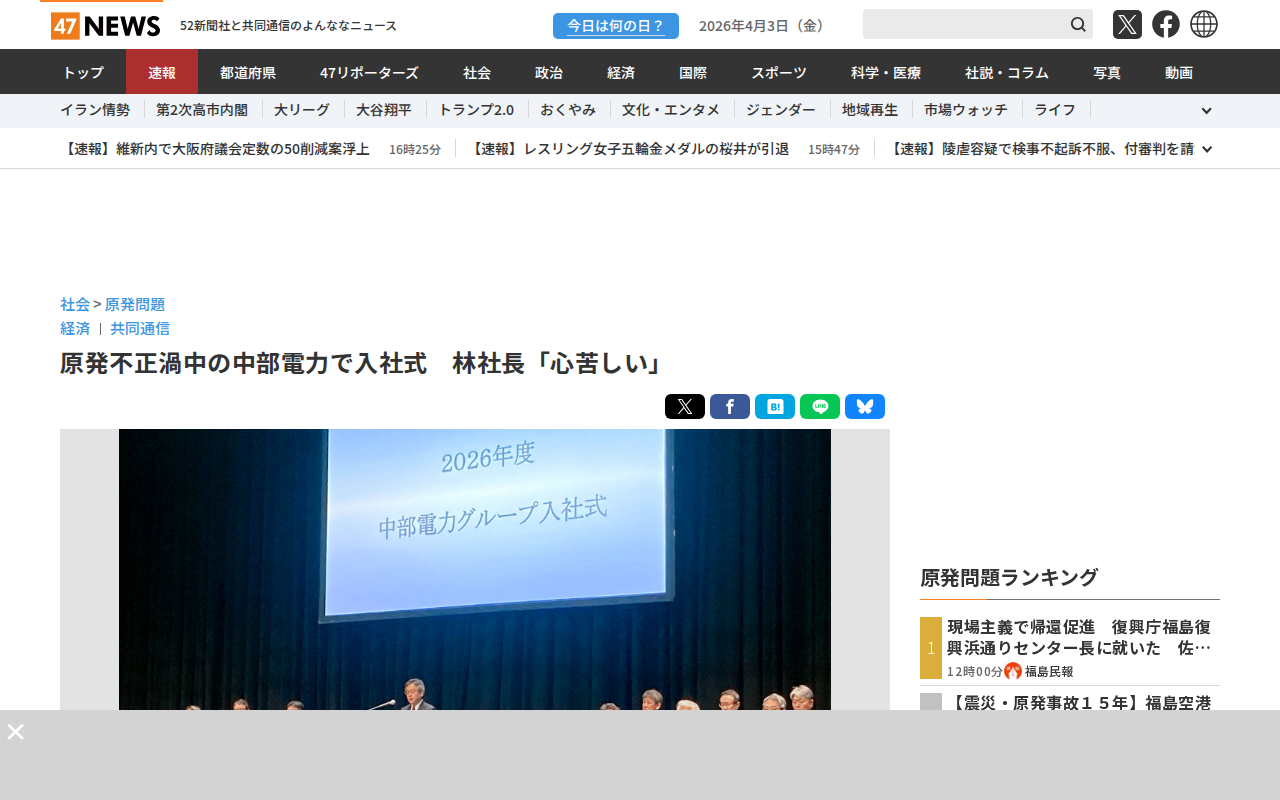Open 47リポーターズ section
Screen dimensions: 1280x800
point(369,72)
